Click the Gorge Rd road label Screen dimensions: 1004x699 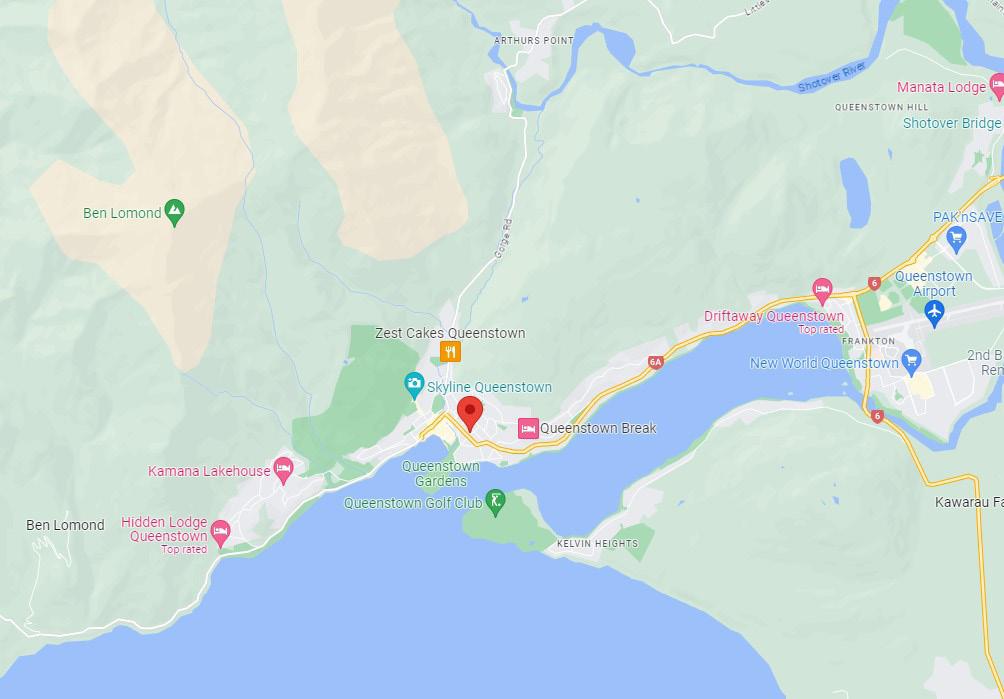[x=504, y=239]
